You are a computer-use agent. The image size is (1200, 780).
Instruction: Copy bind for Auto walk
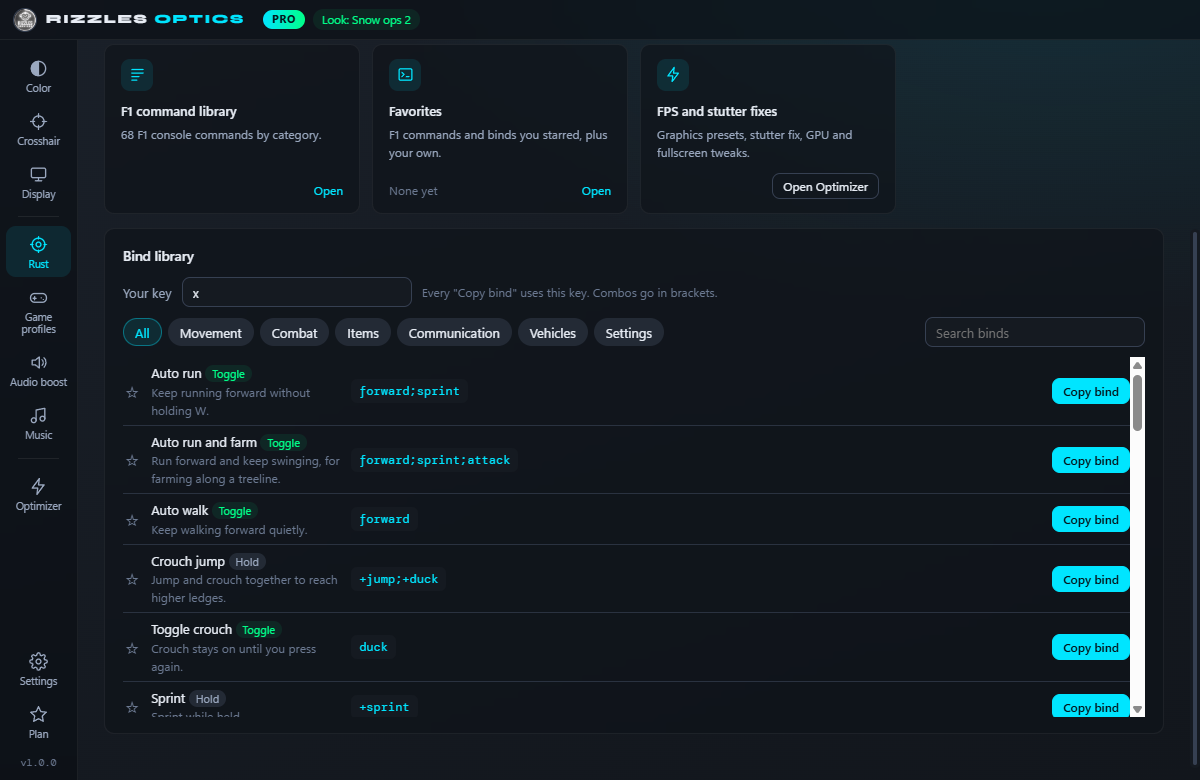1091,520
